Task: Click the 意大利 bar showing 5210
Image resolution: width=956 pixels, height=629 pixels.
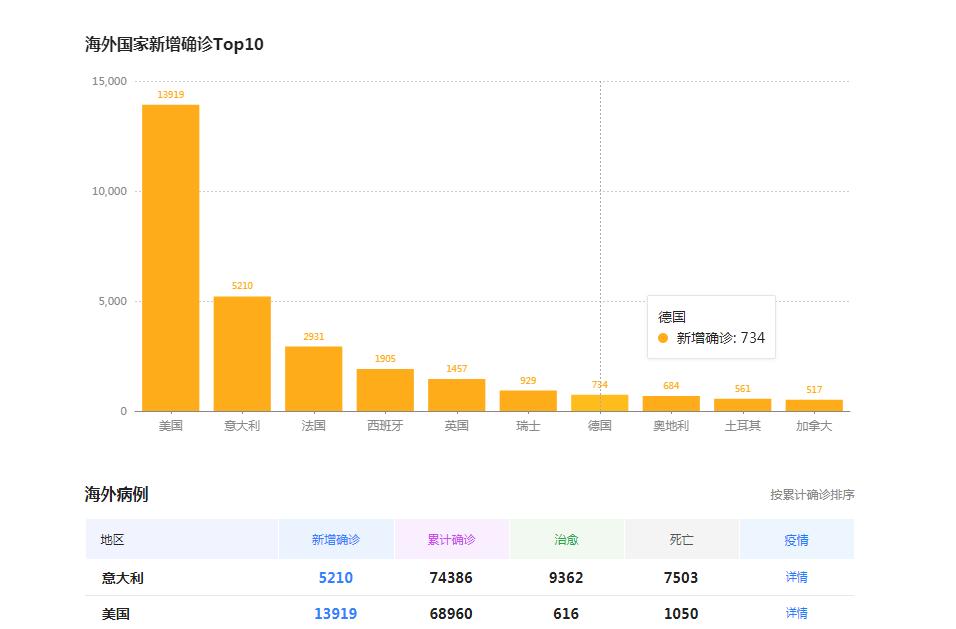Action: (x=242, y=354)
